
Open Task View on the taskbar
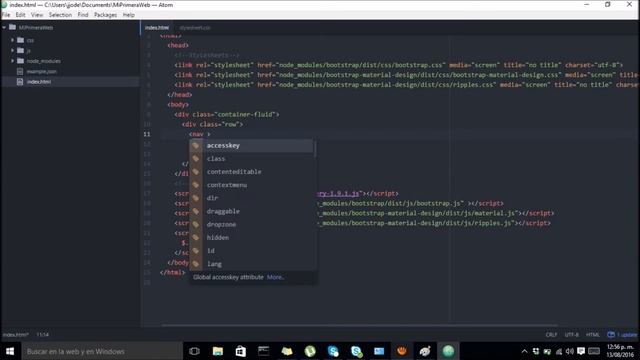194,351
